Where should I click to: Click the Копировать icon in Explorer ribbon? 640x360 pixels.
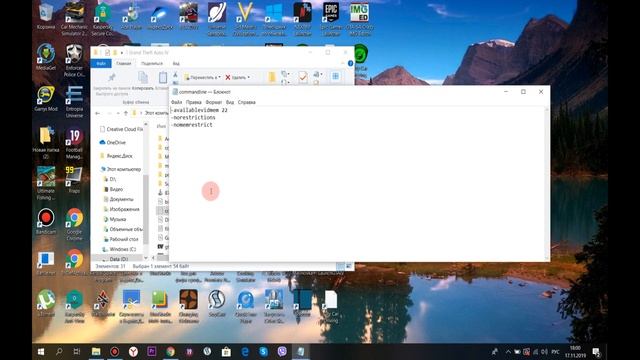142,77
